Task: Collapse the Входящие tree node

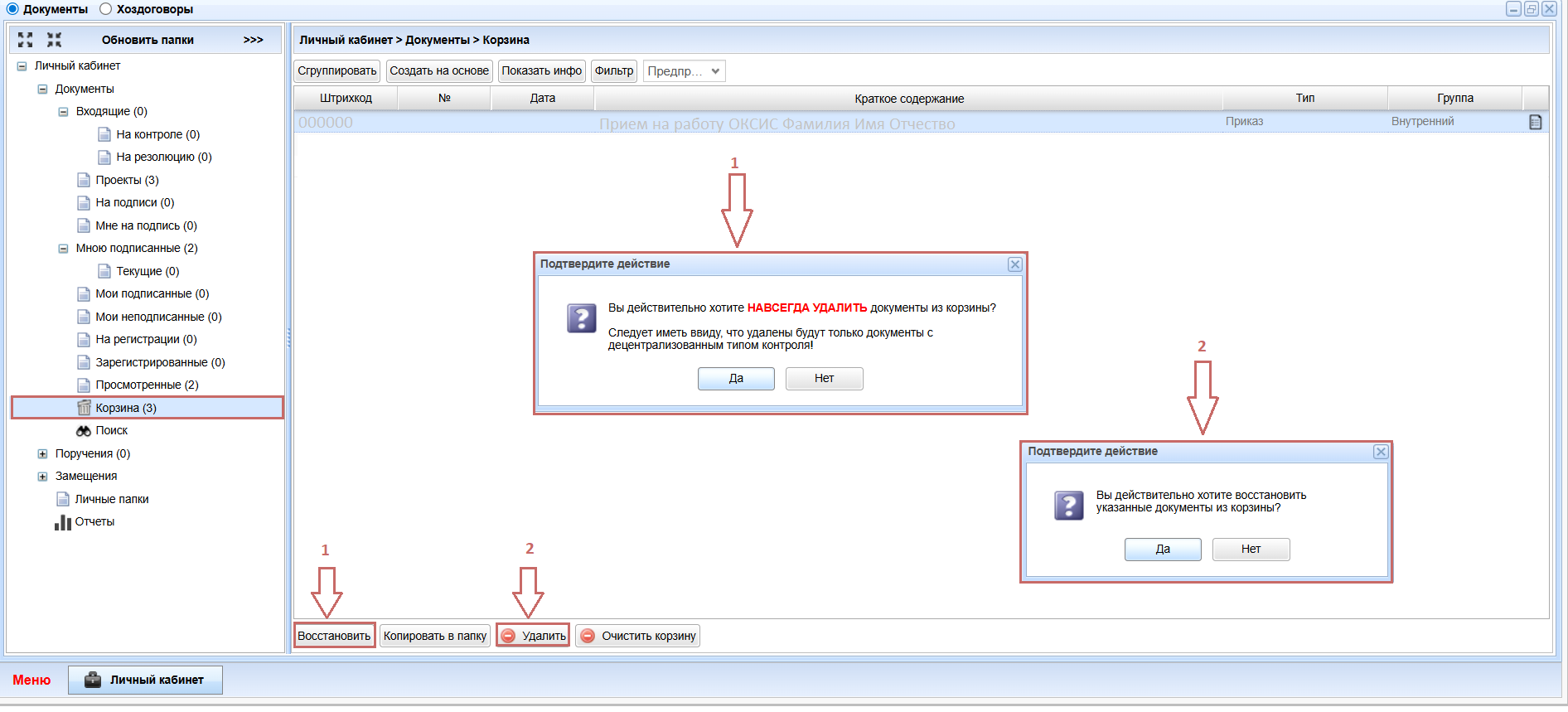Action: (x=63, y=112)
